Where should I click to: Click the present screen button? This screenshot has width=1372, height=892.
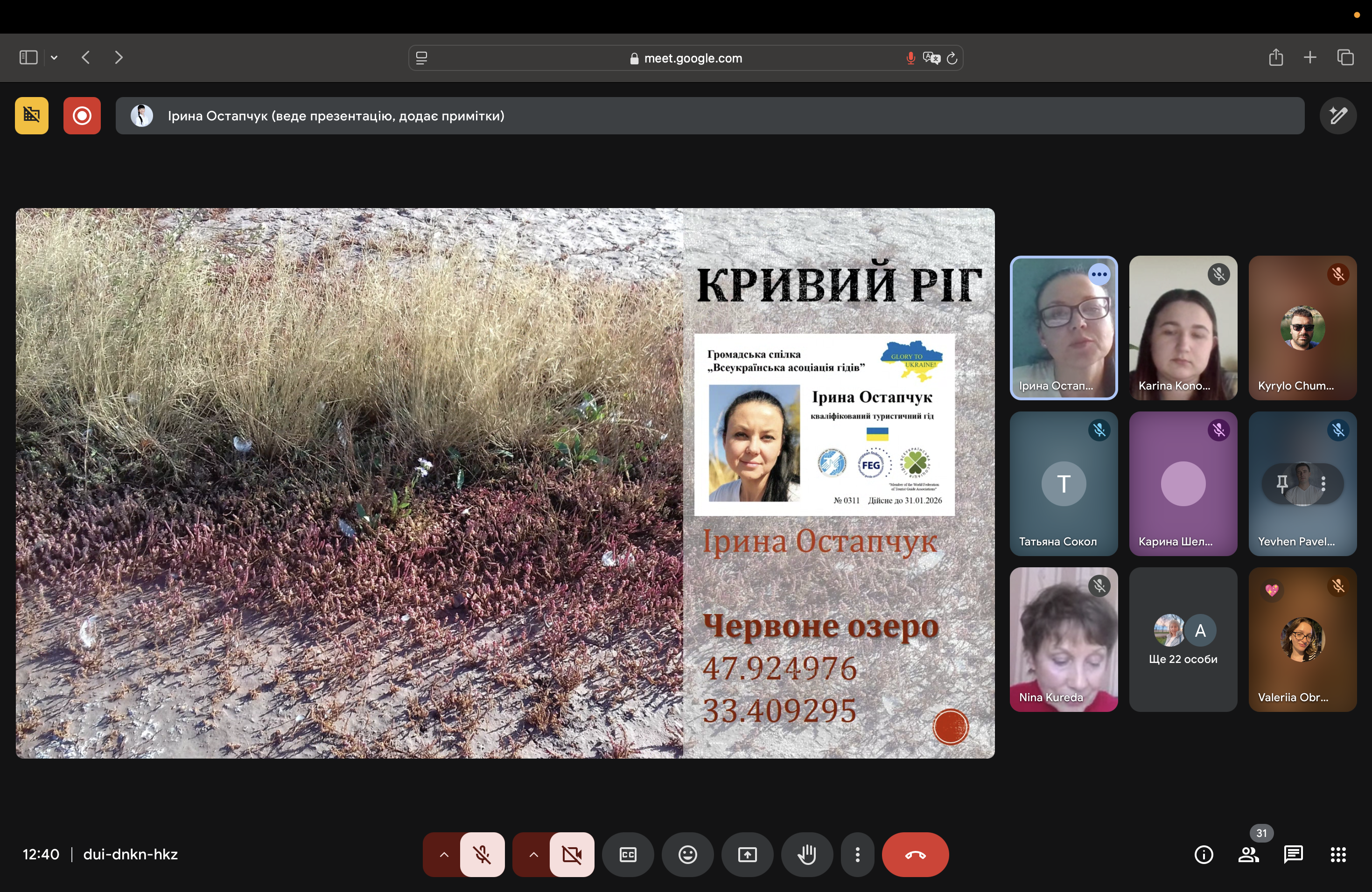tap(747, 855)
